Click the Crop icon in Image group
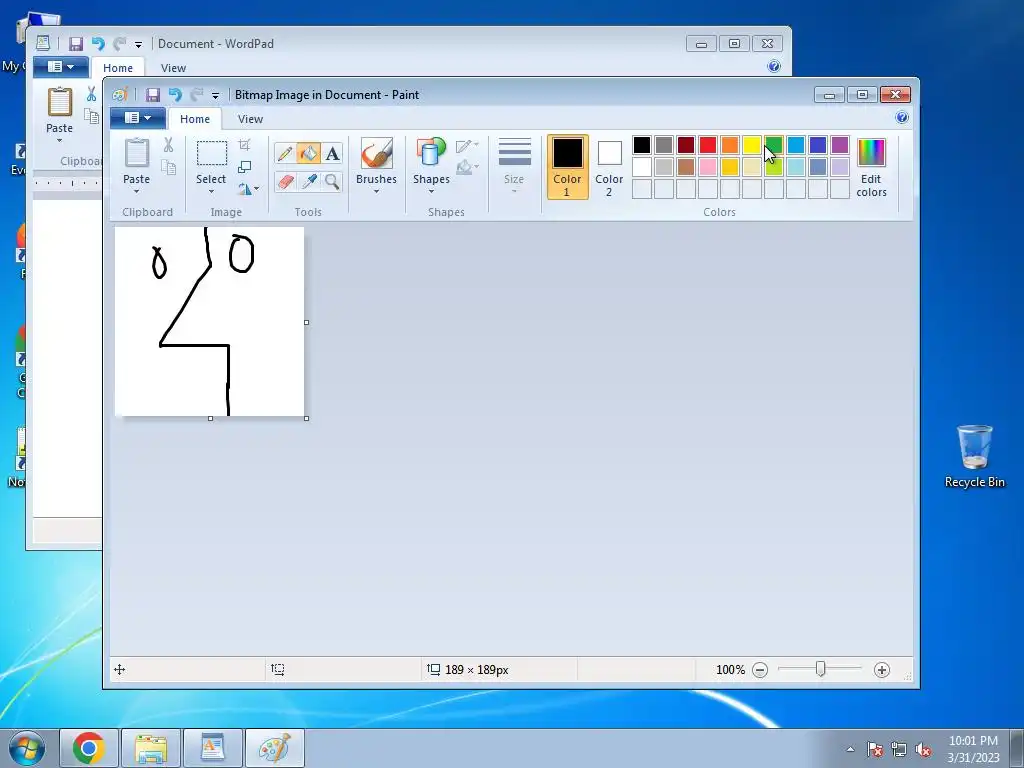 244,144
